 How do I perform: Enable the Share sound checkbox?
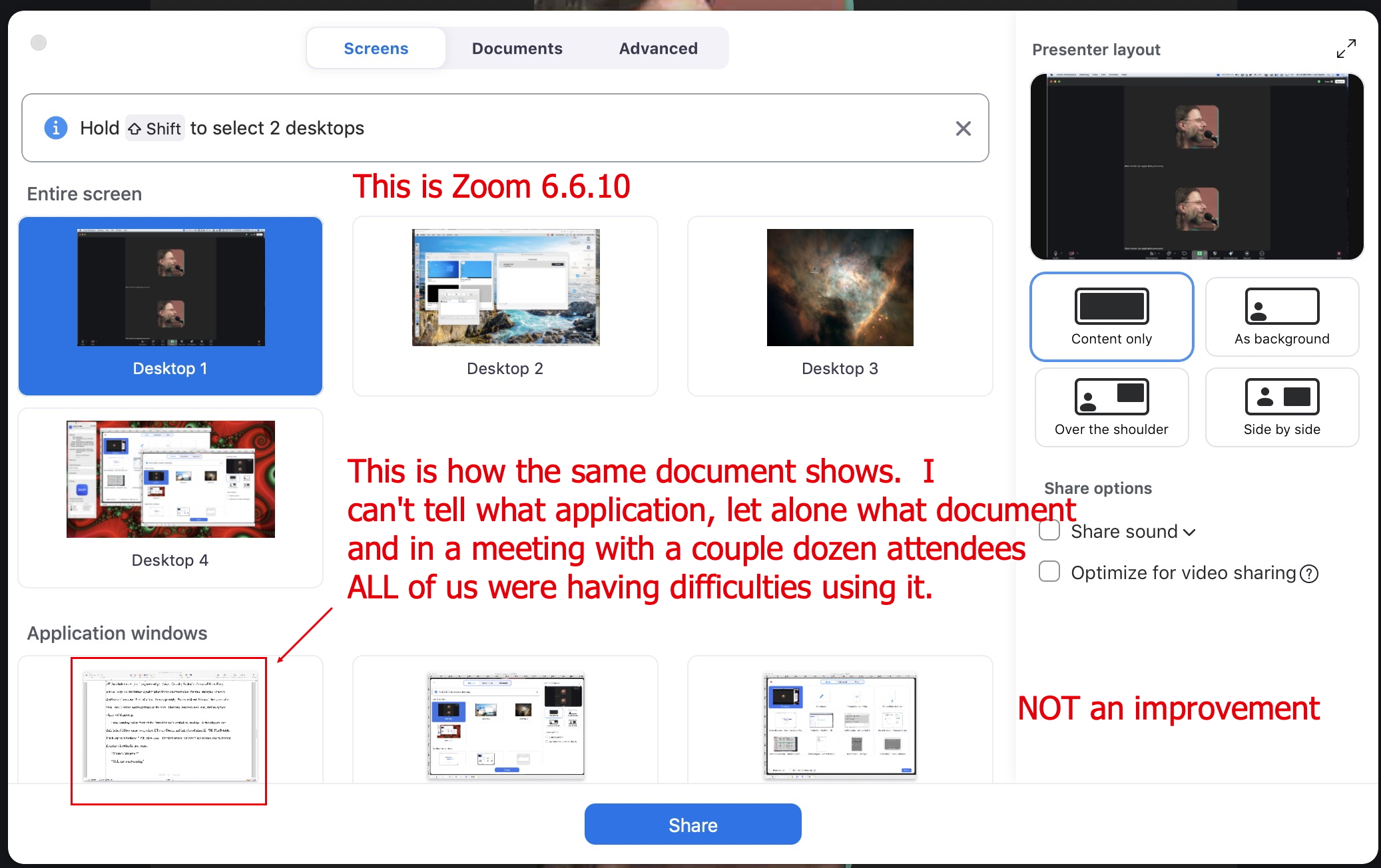1049,531
